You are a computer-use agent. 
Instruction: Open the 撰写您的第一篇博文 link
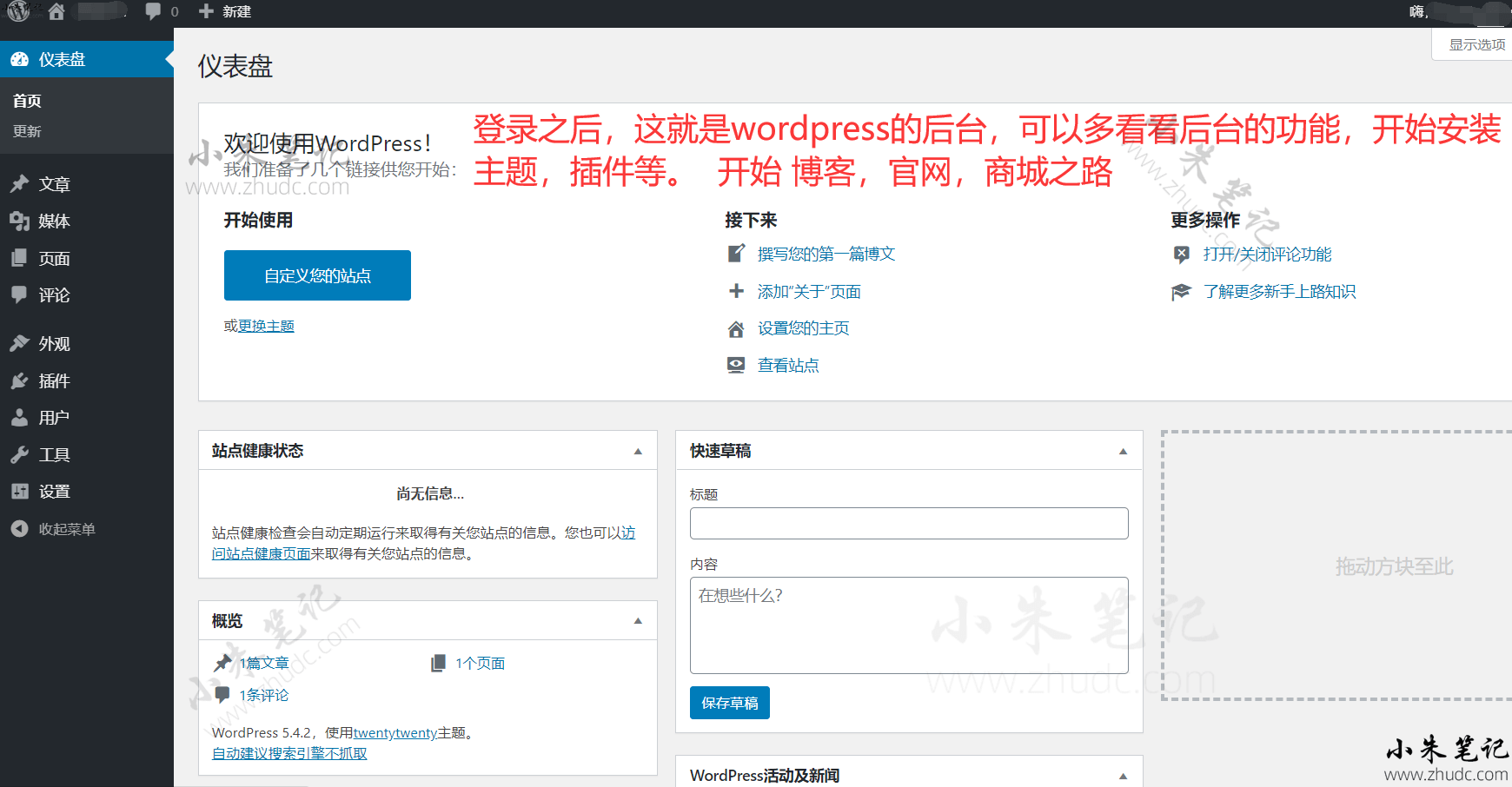826,254
